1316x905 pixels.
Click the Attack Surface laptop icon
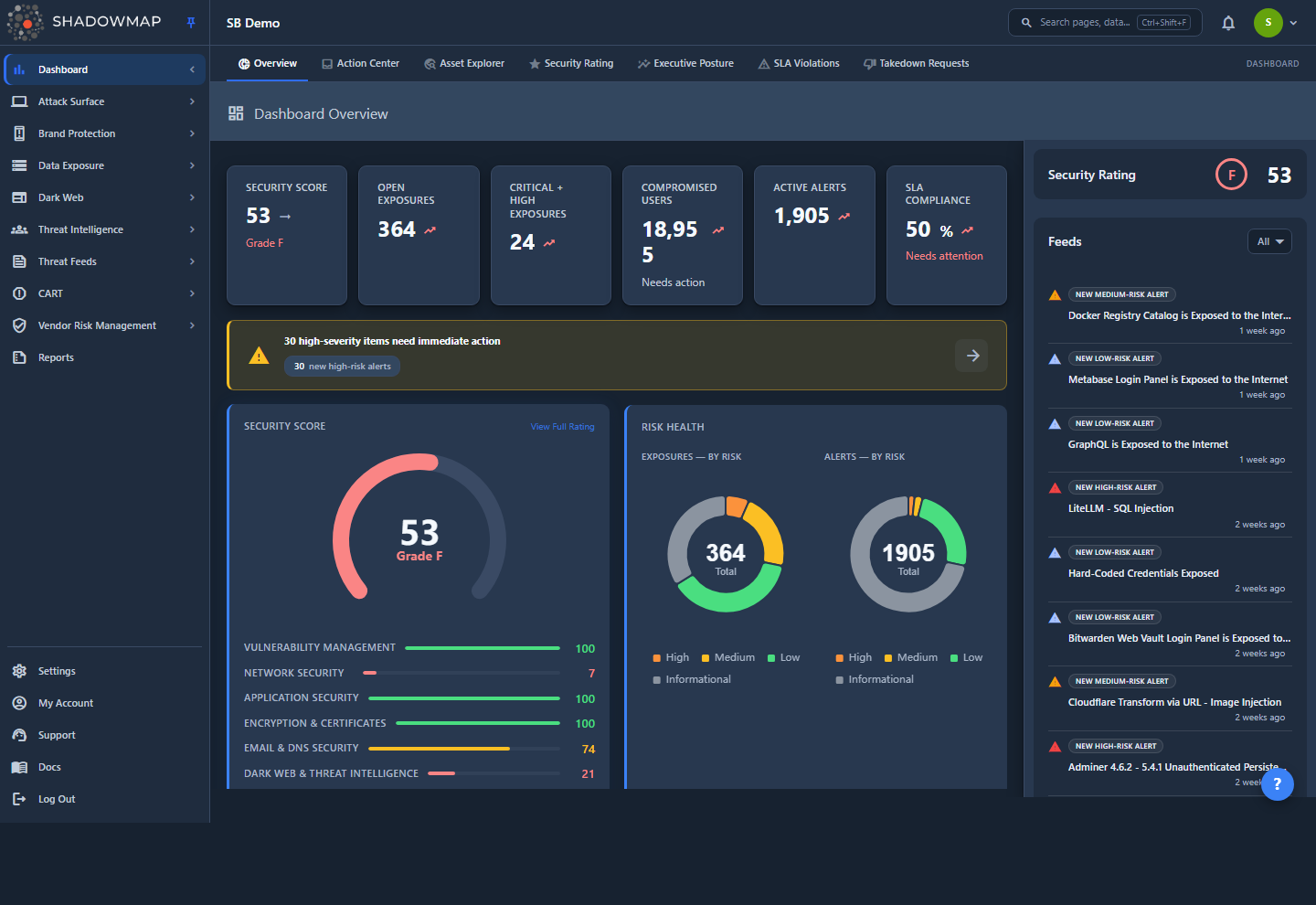pos(19,101)
